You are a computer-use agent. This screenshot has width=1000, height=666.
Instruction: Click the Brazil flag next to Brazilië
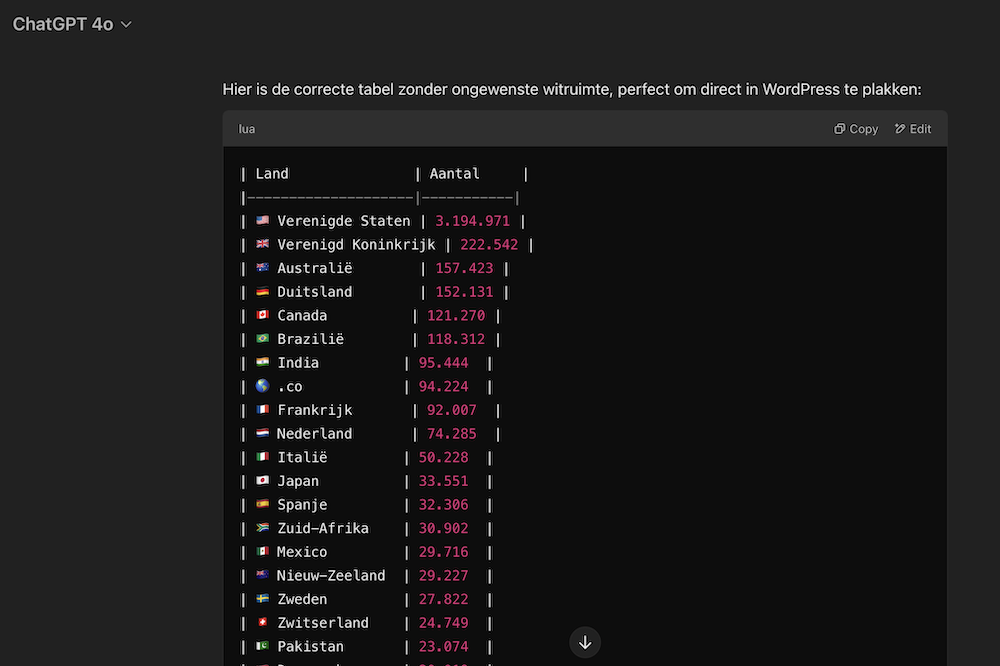pos(263,339)
